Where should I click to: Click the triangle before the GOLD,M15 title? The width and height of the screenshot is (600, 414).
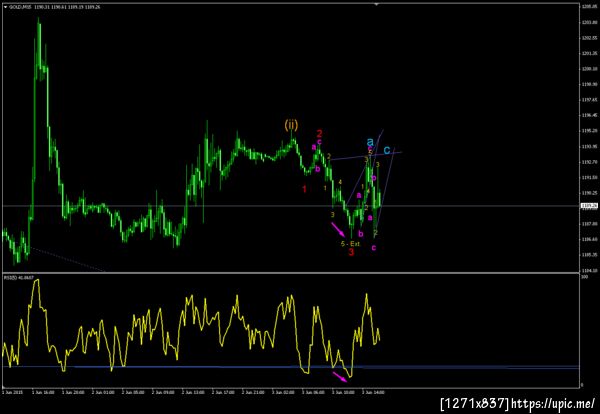[5, 7]
